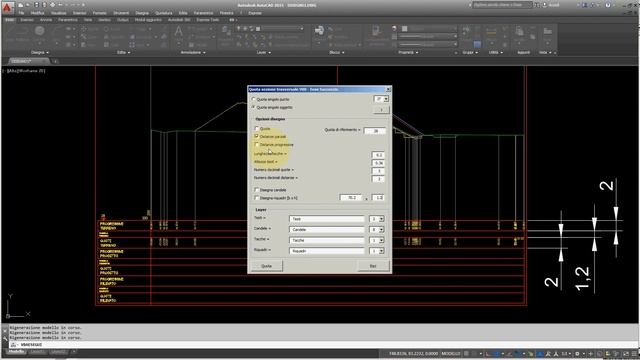
Task: Click the Vista panel icon
Action: (547, 31)
